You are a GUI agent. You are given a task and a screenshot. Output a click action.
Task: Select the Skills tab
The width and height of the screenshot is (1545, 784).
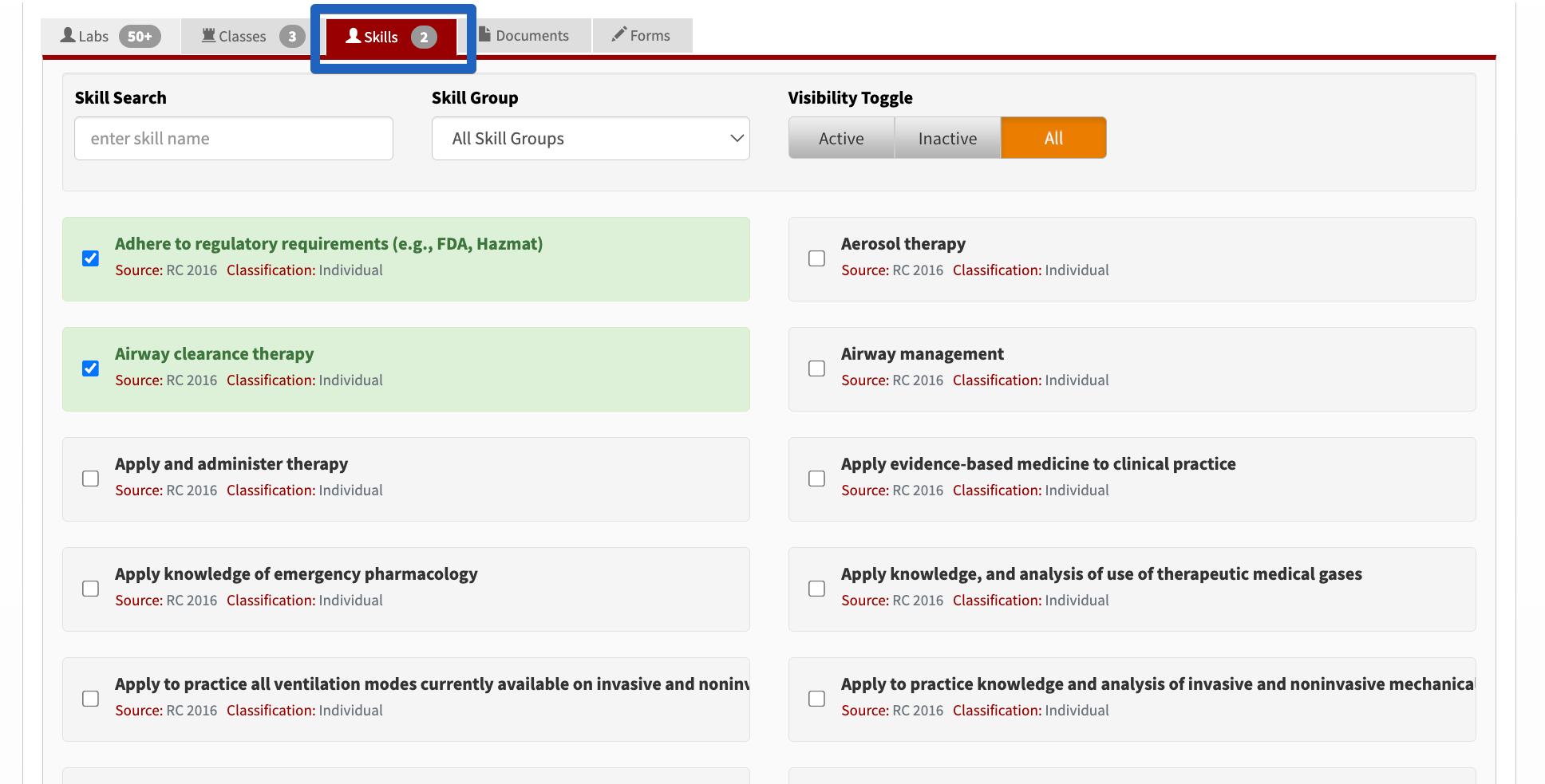(391, 37)
